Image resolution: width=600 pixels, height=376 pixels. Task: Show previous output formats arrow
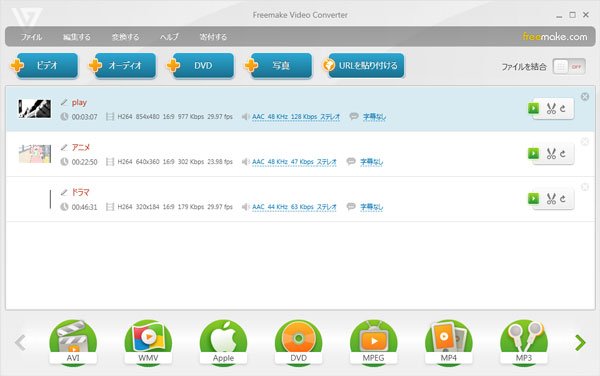click(x=20, y=343)
